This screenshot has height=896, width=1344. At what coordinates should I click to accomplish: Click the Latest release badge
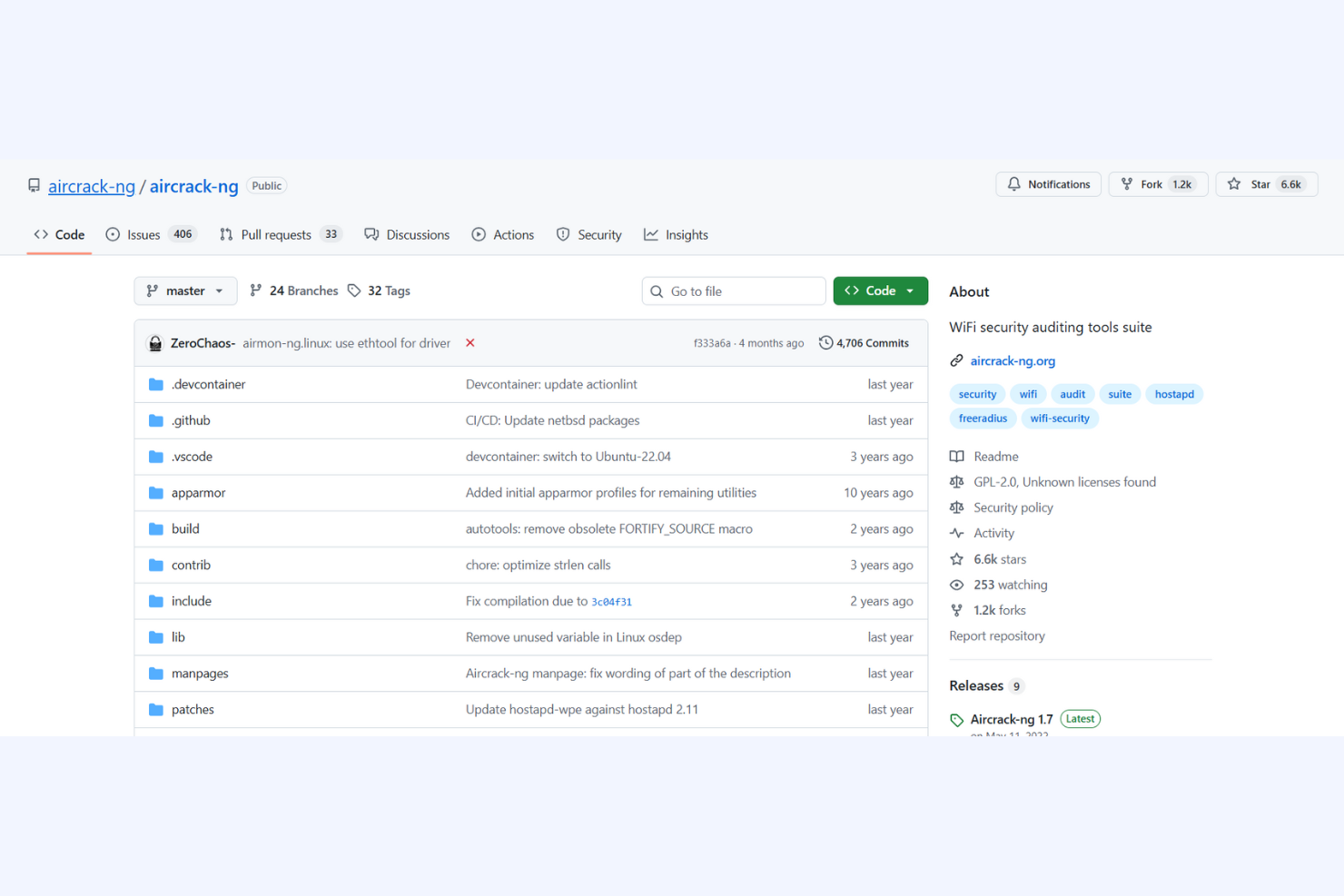pos(1080,718)
